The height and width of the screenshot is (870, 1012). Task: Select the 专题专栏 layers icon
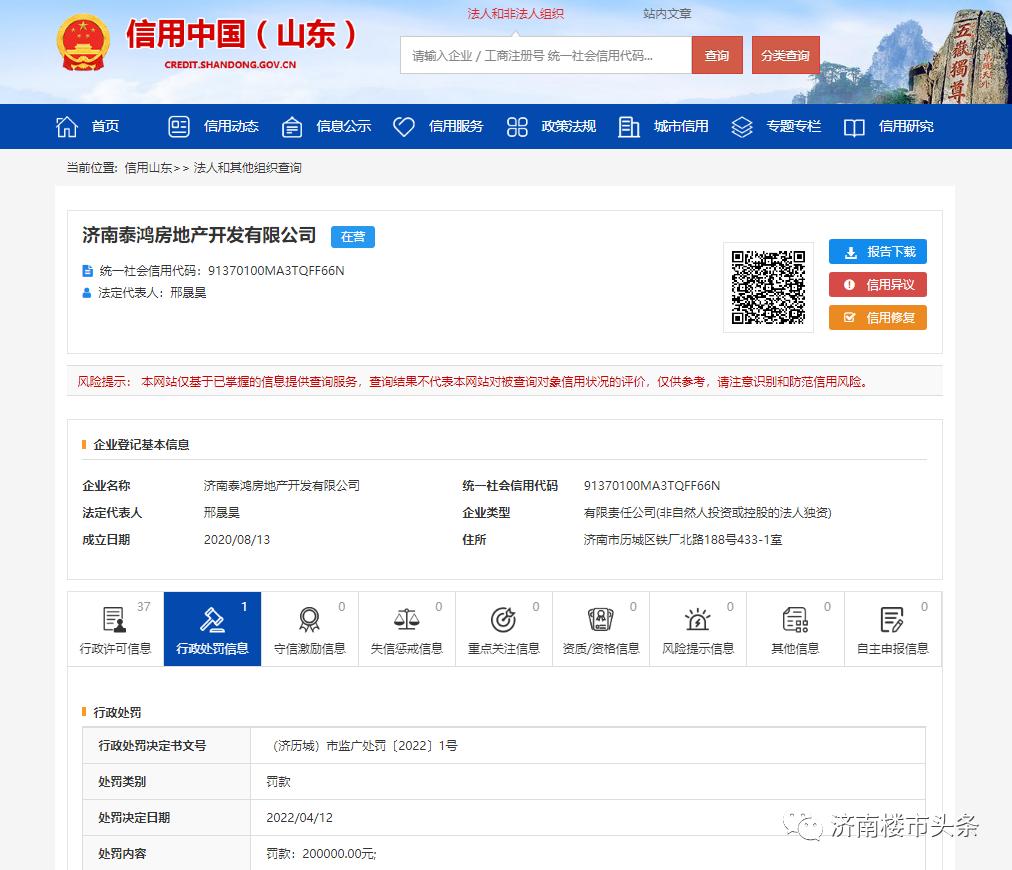[x=741, y=126]
